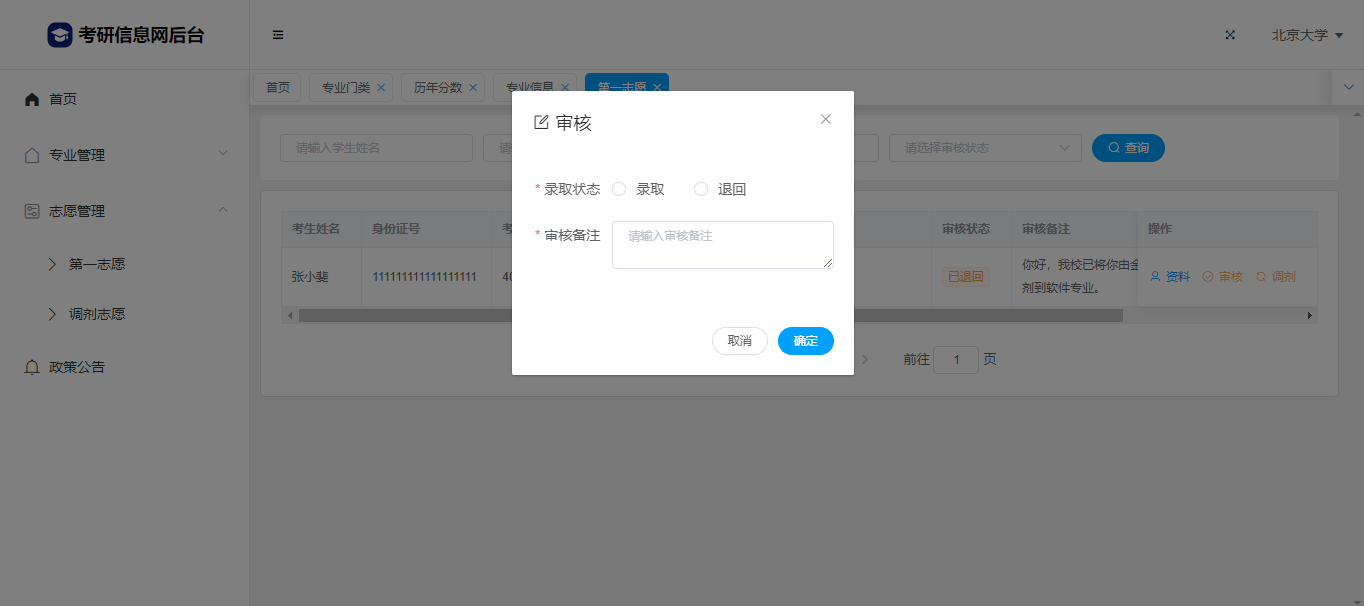The width and height of the screenshot is (1364, 606).
Task: Click the 考研信息网后台 graduation cap logo
Action: pos(60,35)
